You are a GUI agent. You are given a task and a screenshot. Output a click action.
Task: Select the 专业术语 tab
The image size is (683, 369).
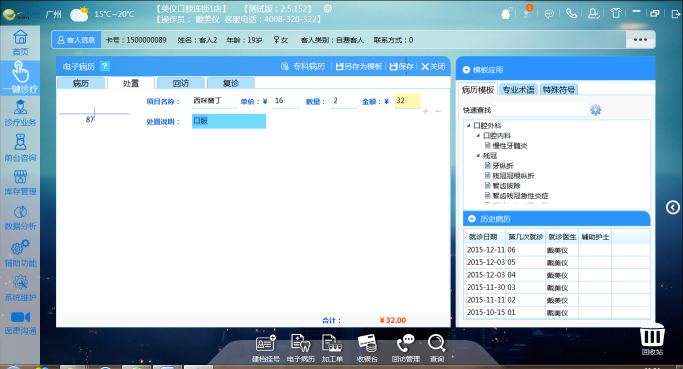click(518, 90)
